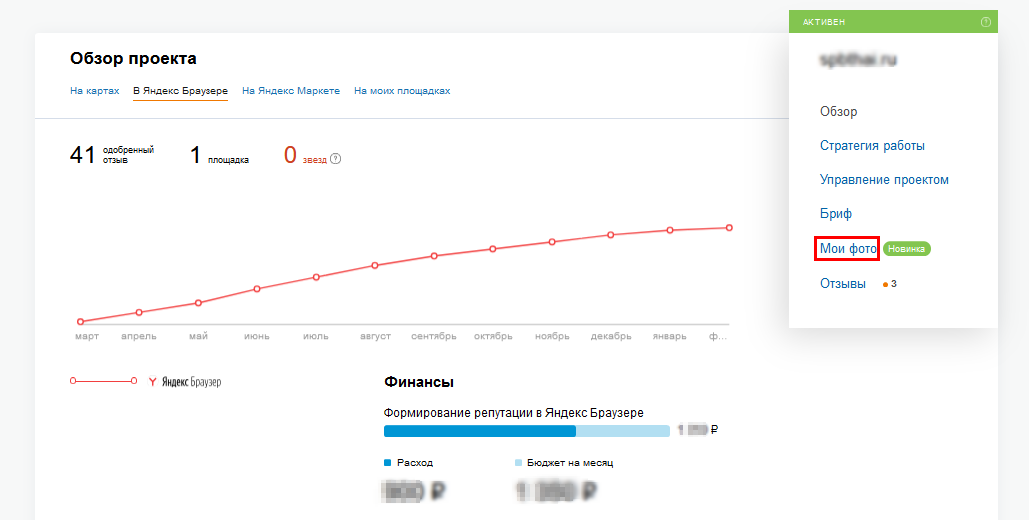Open Мои фото section

848,249
